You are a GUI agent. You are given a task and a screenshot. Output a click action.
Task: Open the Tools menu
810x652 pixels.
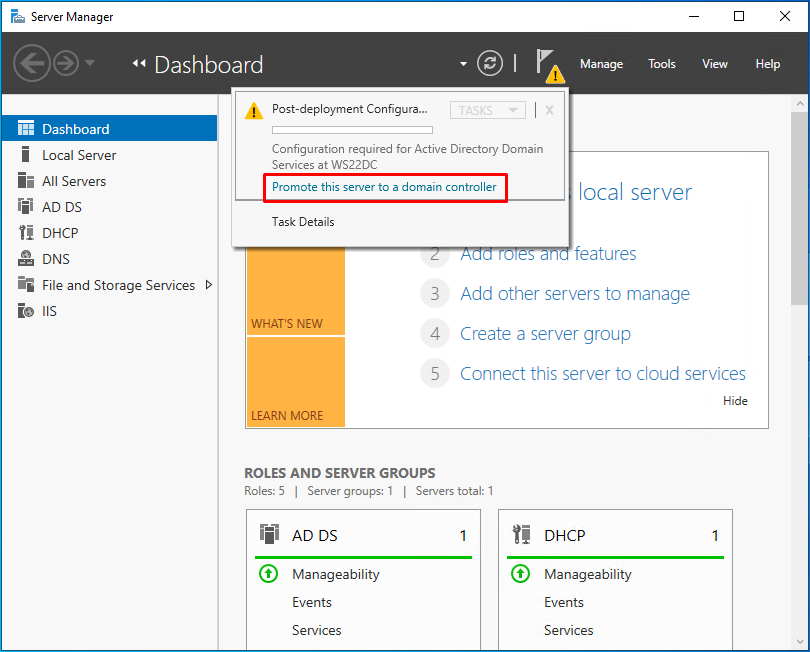[x=662, y=64]
